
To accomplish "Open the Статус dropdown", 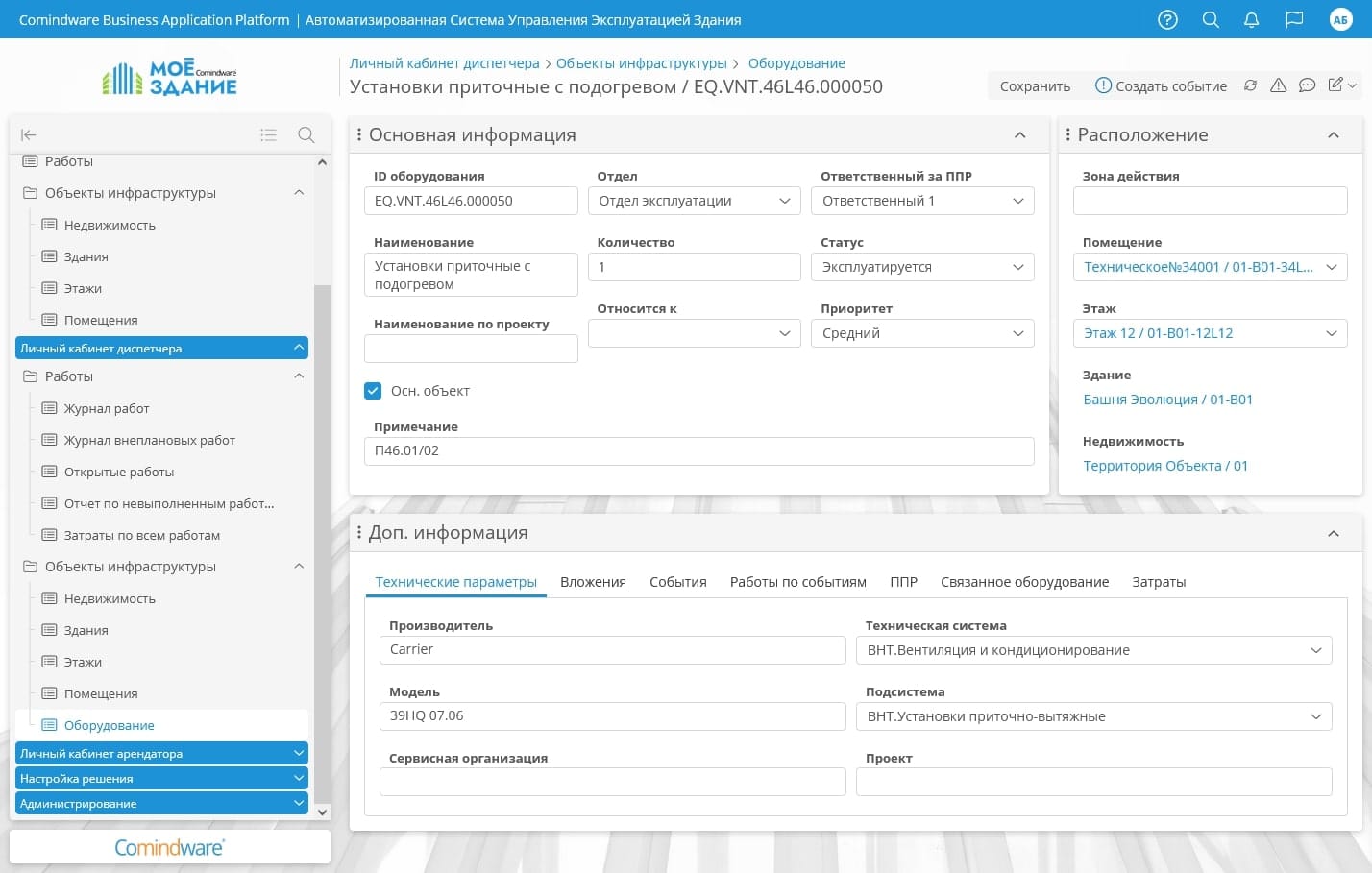I will tap(922, 267).
